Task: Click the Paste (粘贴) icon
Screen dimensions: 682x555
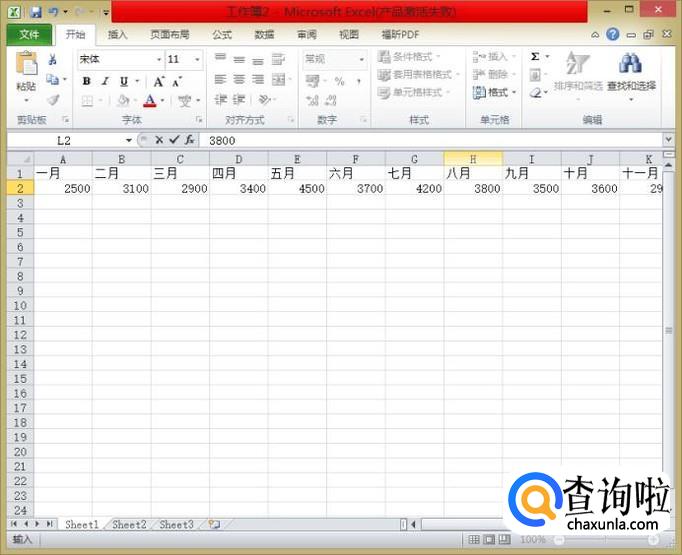Action: point(26,70)
